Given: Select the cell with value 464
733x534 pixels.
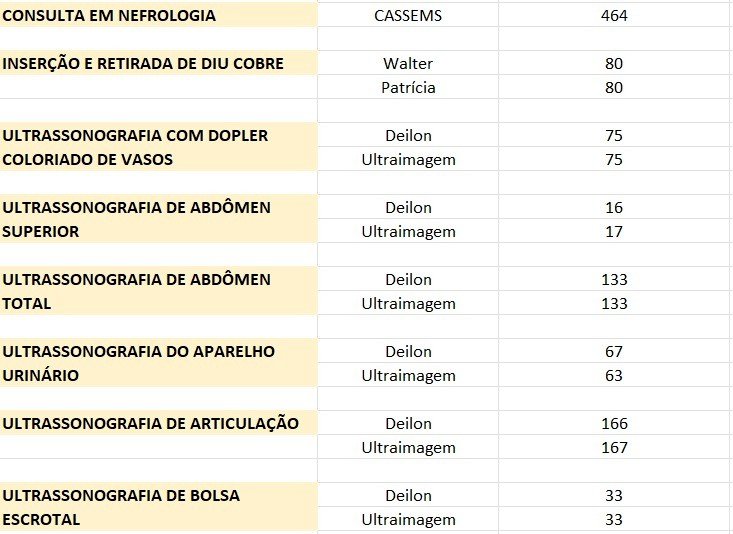Looking at the screenshot, I should click(x=614, y=15).
